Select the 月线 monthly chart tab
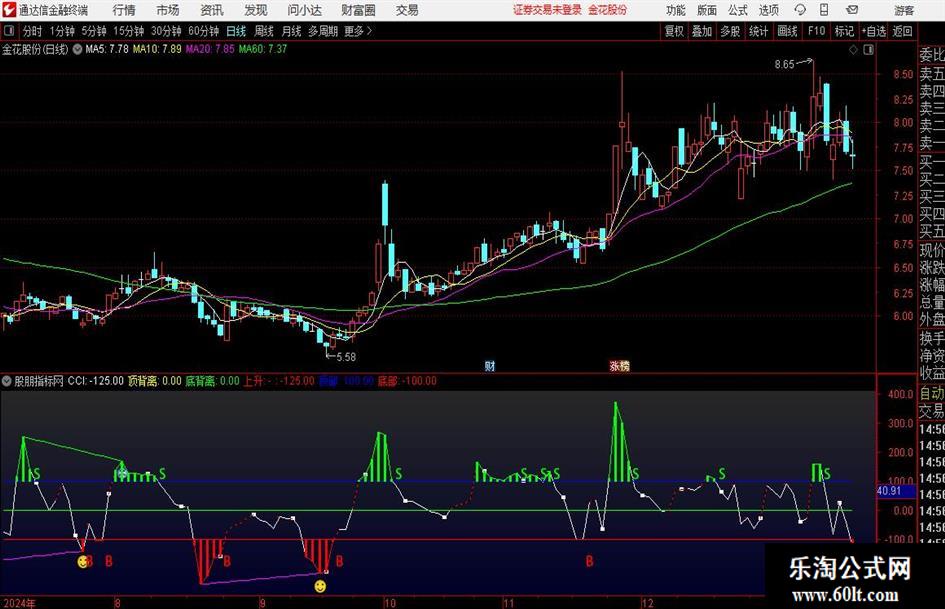 [x=291, y=31]
